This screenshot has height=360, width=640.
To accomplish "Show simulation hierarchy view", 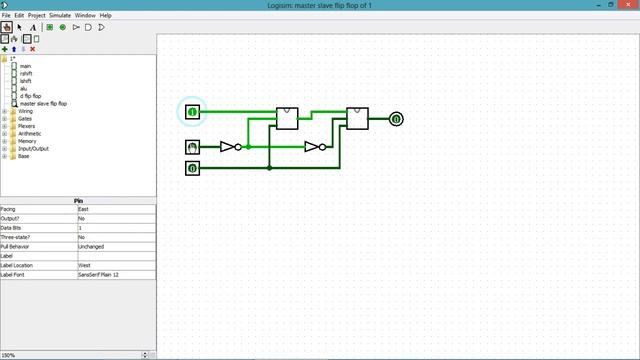I will 14,39.
